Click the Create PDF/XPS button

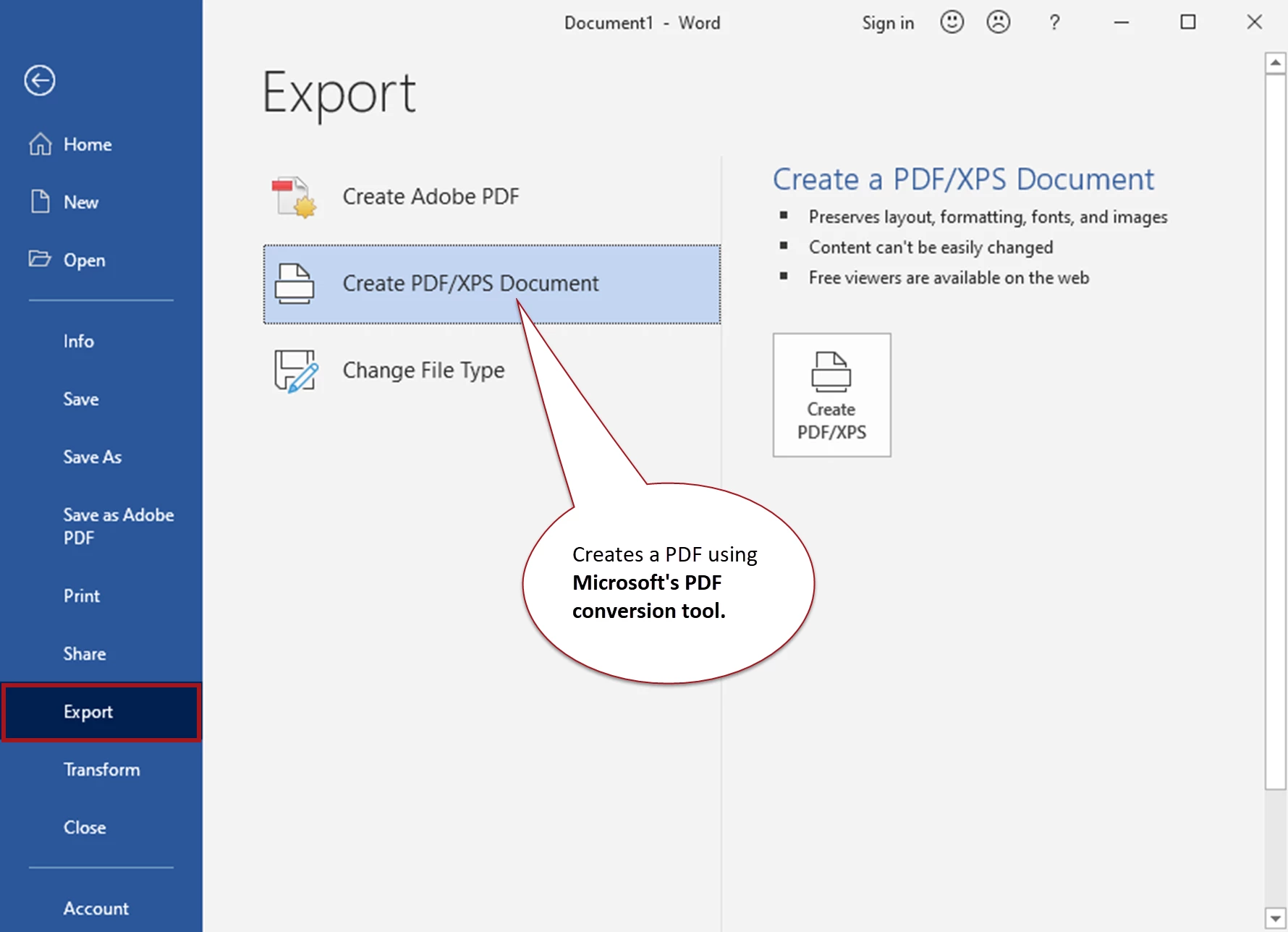click(832, 395)
